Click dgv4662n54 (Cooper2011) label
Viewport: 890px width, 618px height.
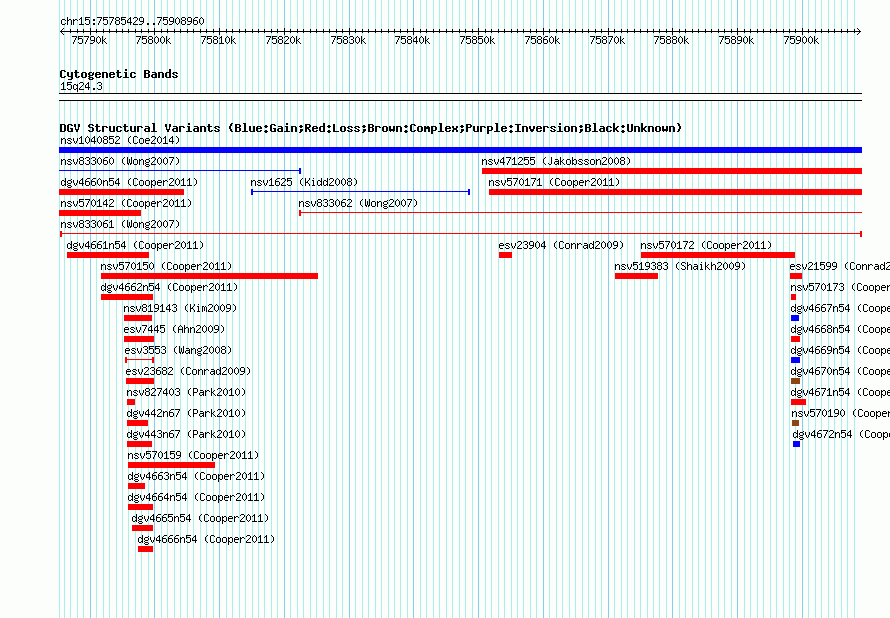pyautogui.click(x=169, y=287)
